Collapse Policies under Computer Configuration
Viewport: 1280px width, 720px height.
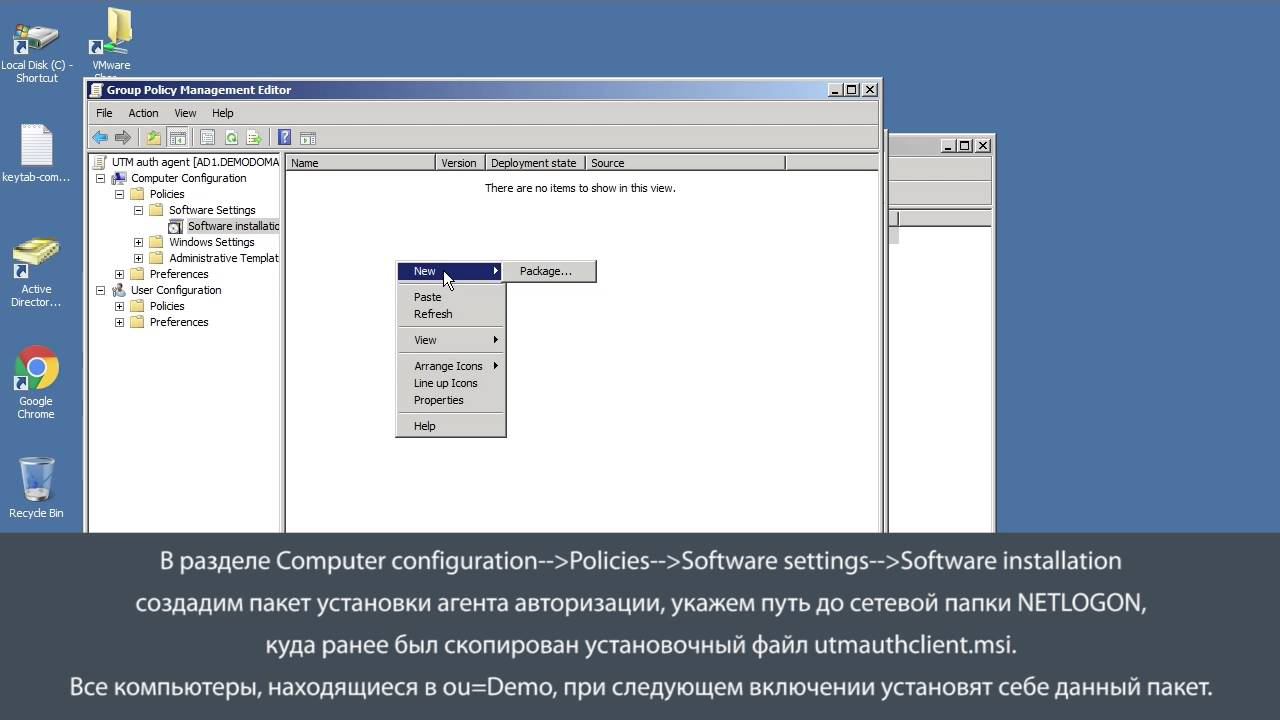pos(119,194)
